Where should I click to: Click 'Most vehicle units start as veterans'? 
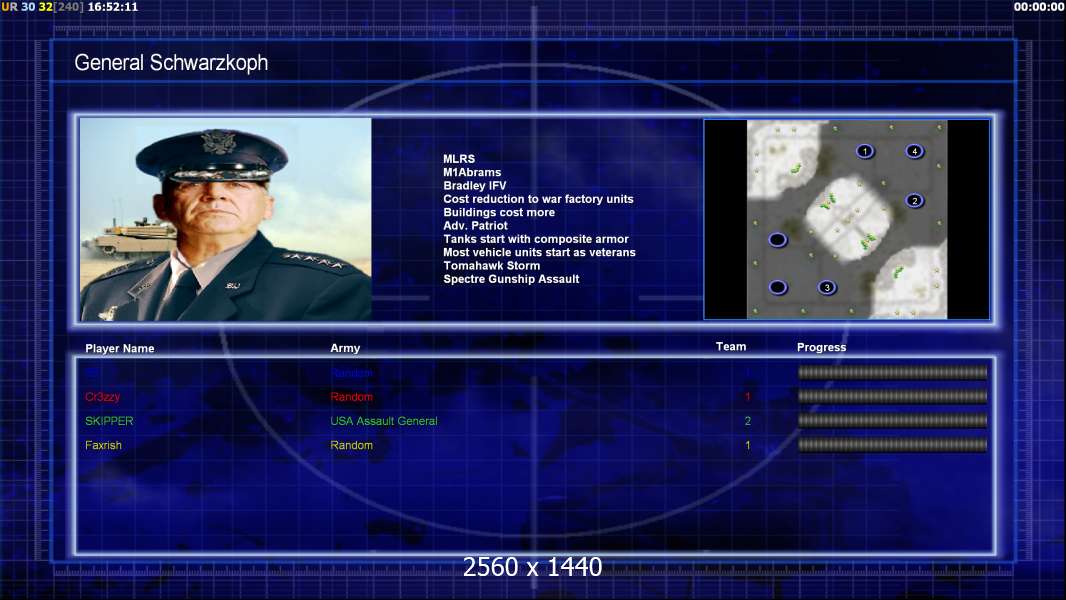[x=539, y=252]
